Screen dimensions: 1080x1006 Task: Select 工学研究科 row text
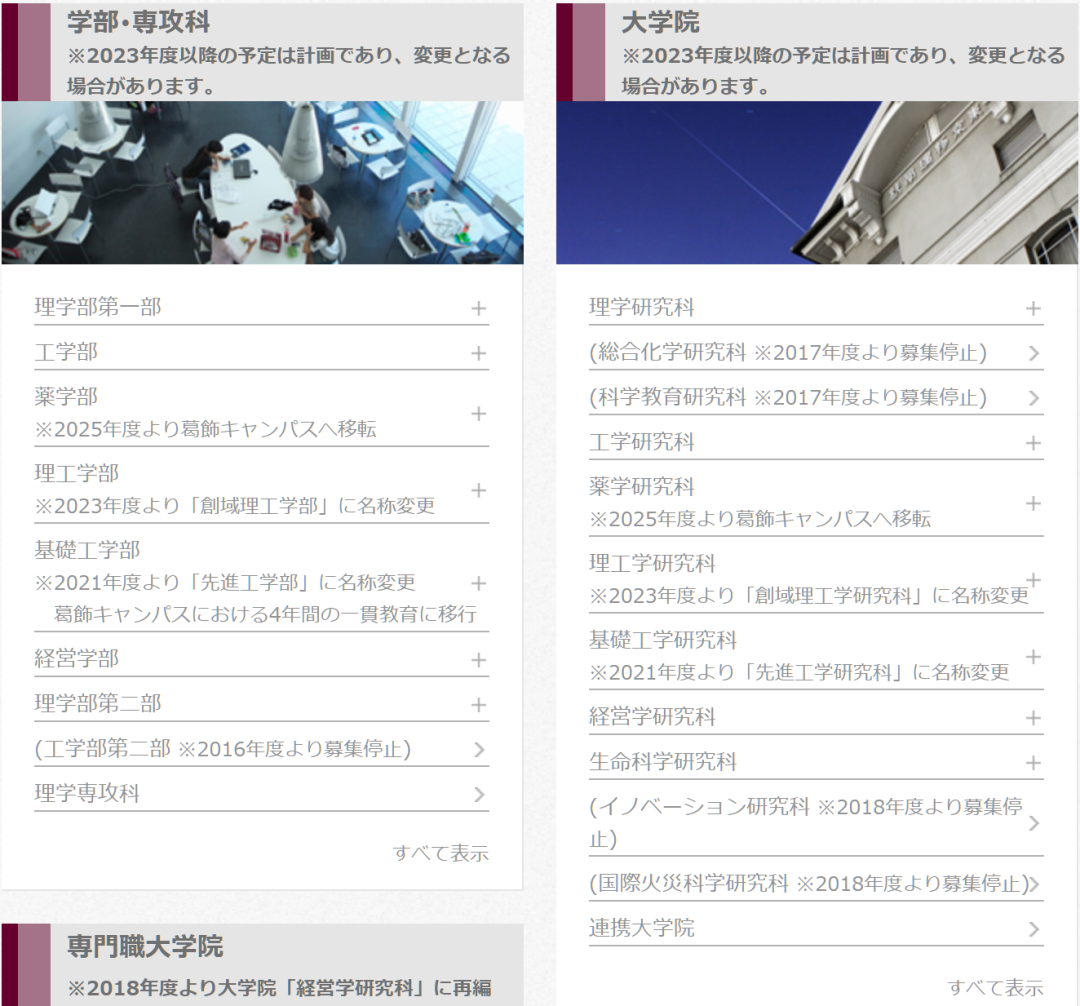[641, 442]
